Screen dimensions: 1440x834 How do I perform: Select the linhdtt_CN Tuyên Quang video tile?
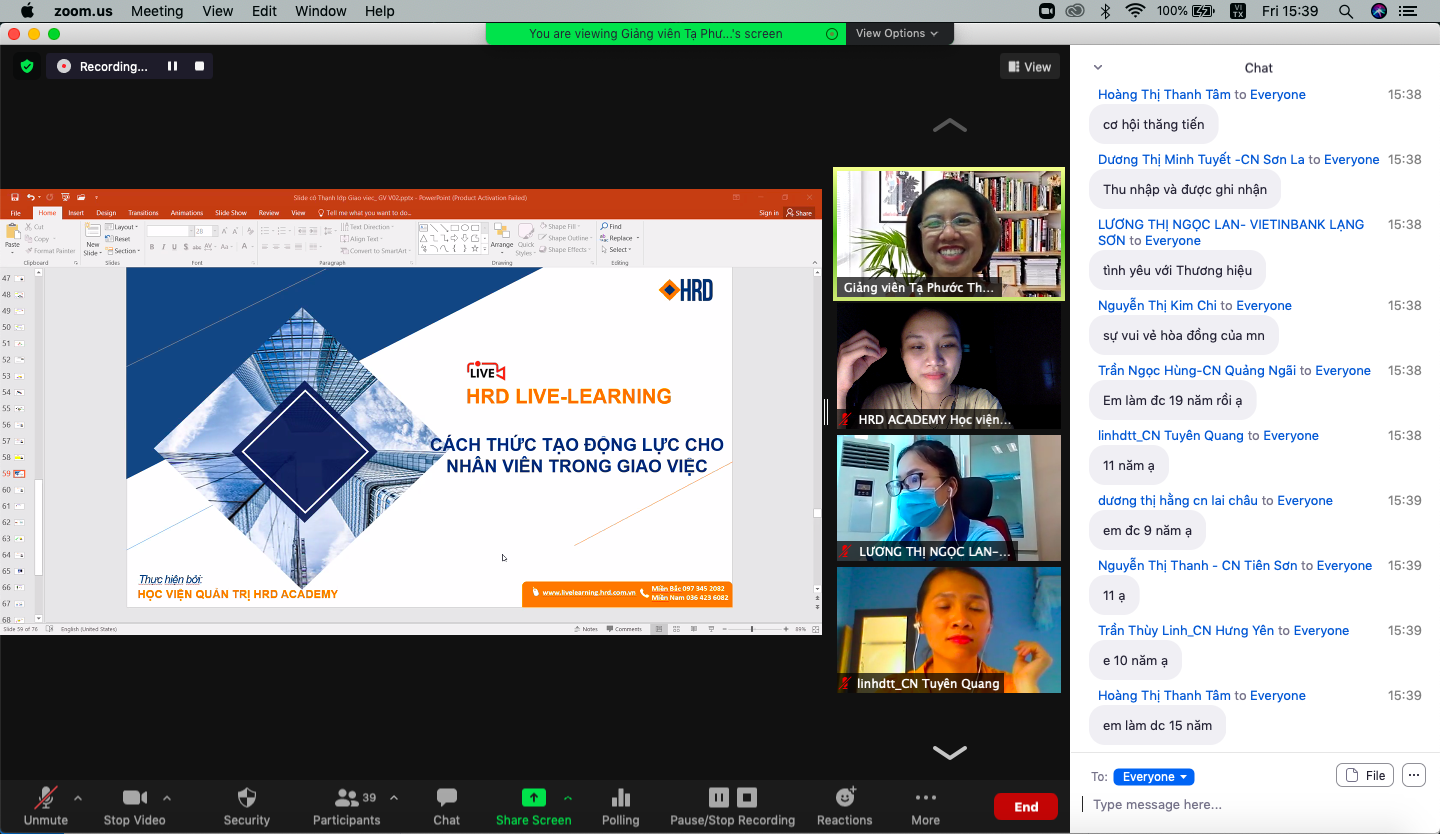(x=949, y=630)
